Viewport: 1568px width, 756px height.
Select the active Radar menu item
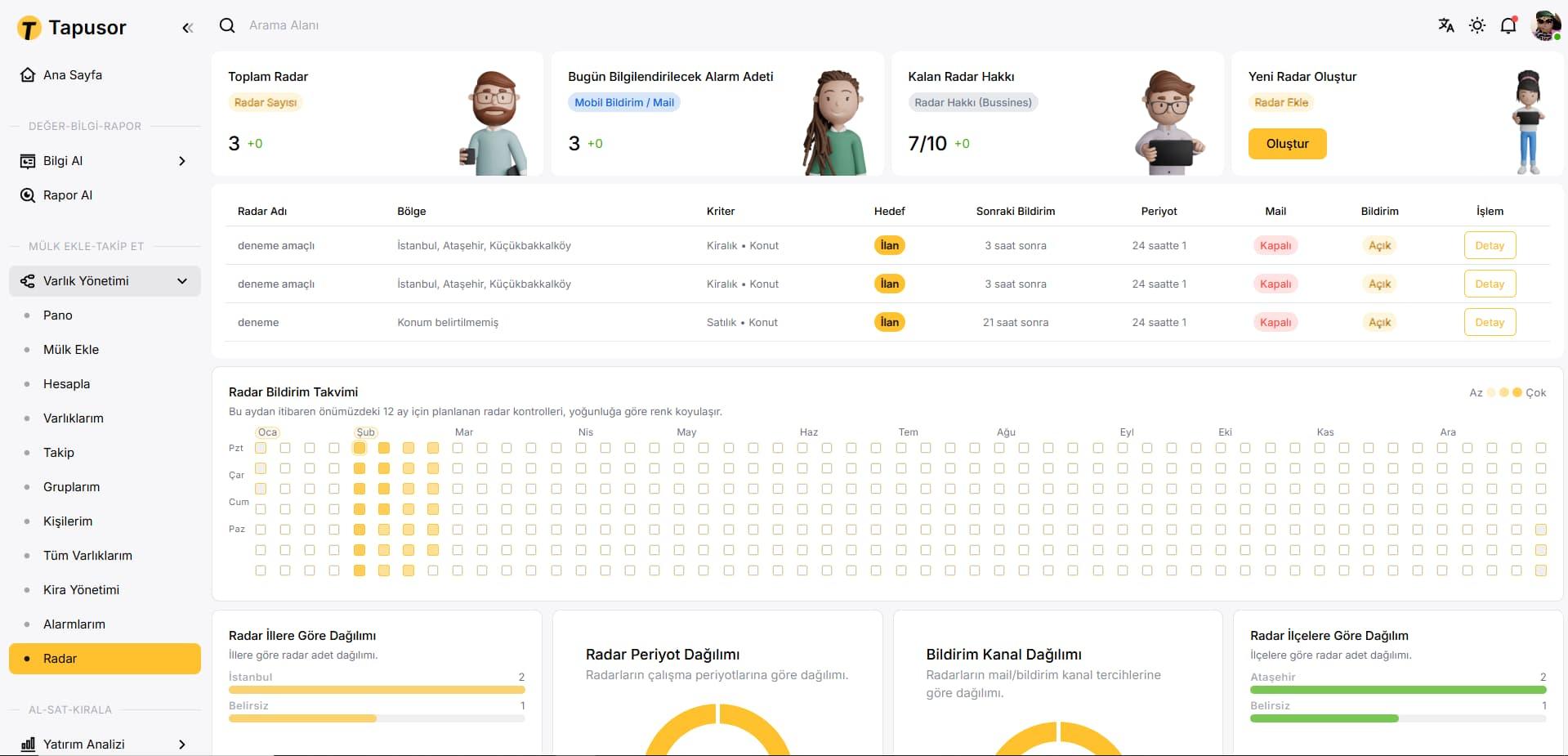tap(105, 659)
